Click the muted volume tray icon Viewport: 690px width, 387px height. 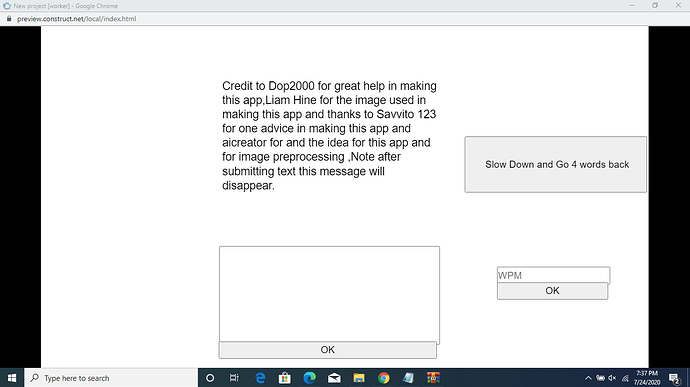pyautogui.click(x=612, y=378)
